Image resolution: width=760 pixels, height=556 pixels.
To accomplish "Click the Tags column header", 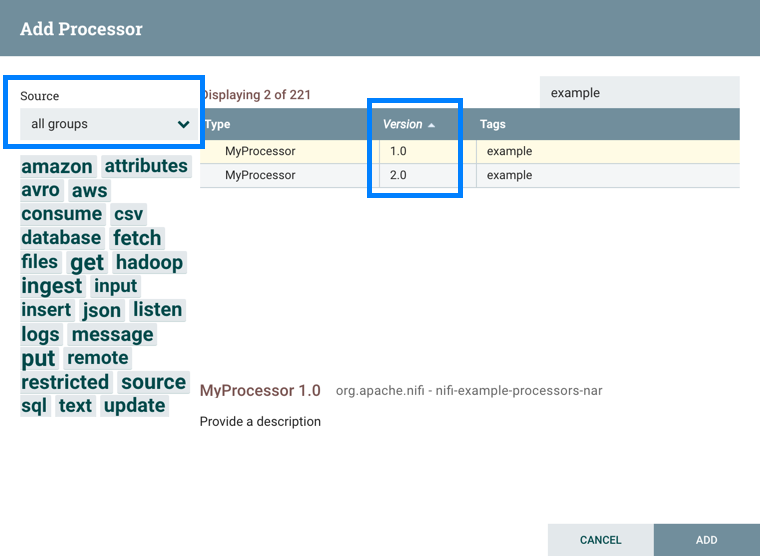I will [493, 124].
